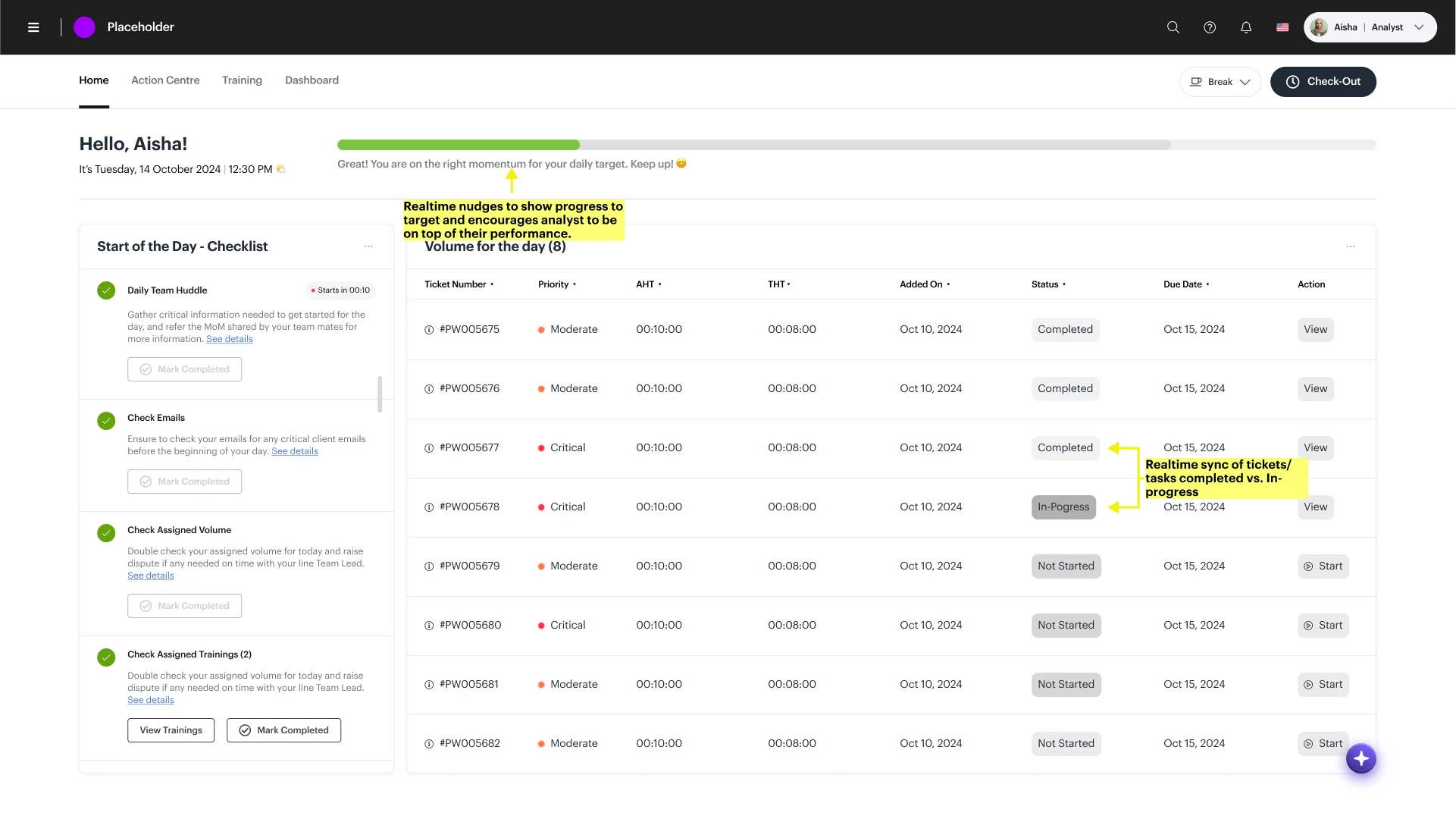
Task: Start ticket #PW005680
Action: coord(1323,626)
